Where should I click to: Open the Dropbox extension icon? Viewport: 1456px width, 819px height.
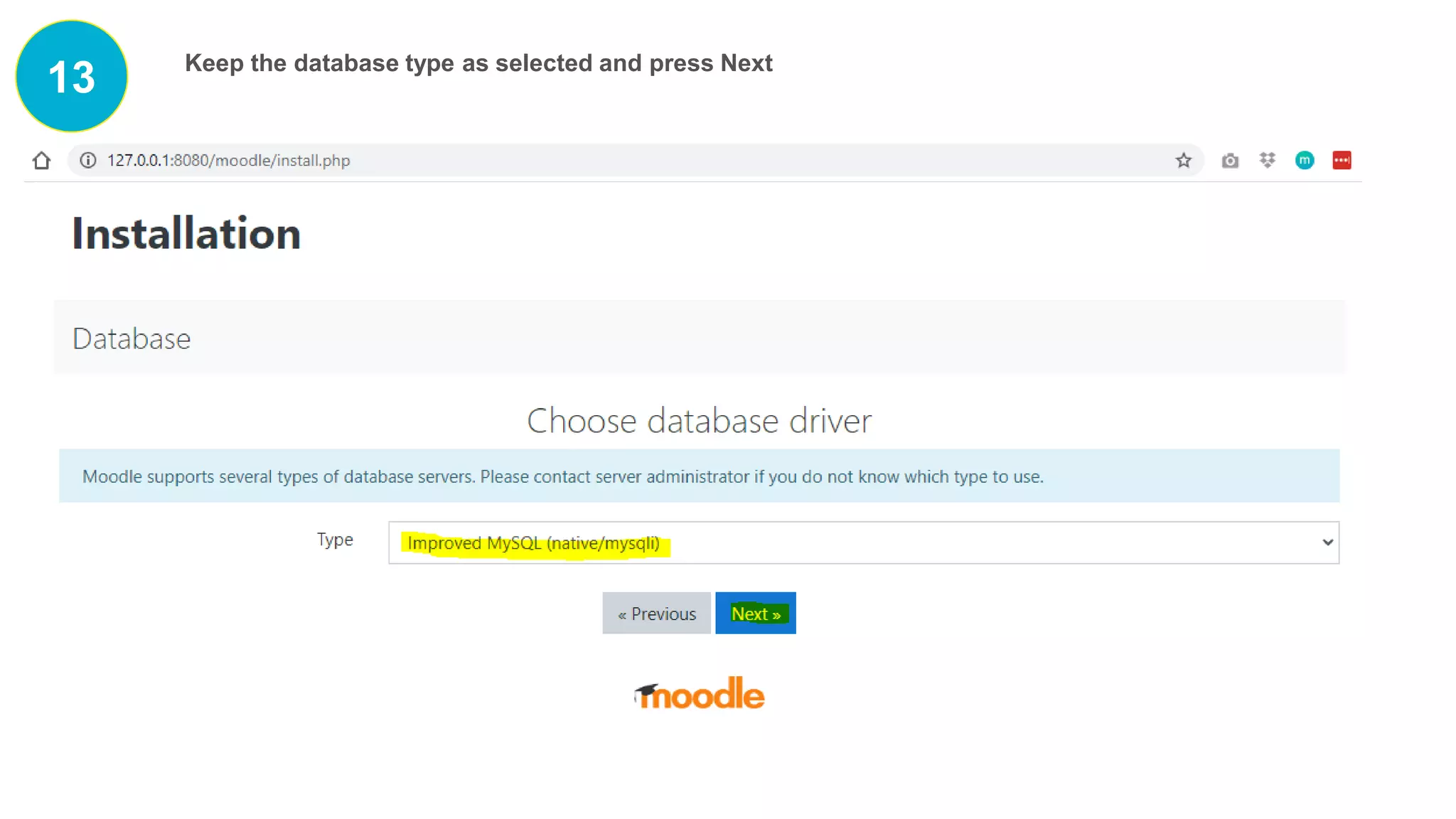(1267, 161)
